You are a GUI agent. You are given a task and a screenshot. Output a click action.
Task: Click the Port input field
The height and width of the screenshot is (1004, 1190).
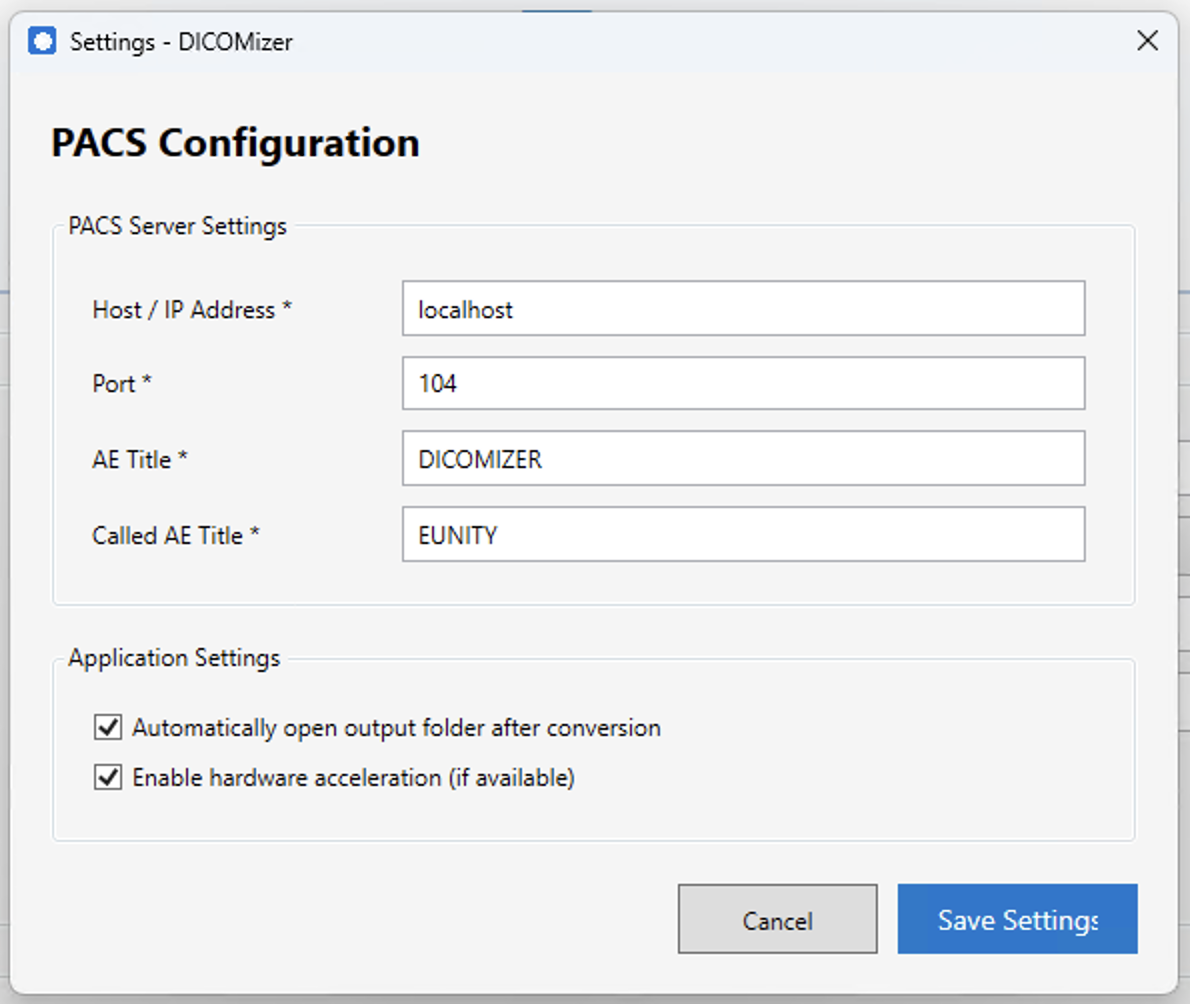743,383
